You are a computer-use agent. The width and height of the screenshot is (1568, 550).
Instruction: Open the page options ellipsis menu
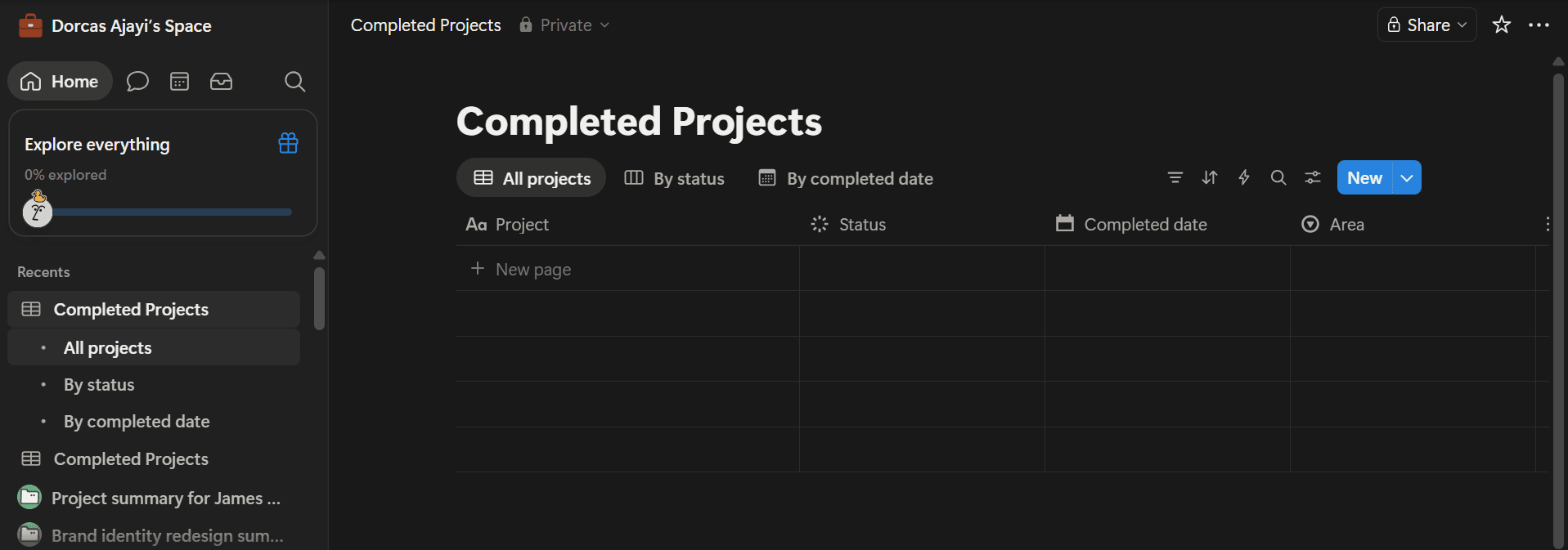pyautogui.click(x=1539, y=25)
